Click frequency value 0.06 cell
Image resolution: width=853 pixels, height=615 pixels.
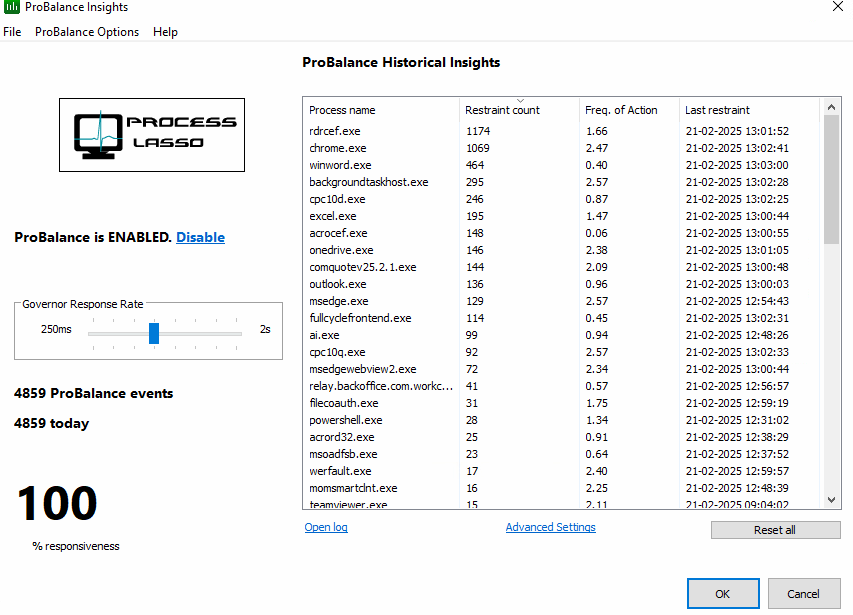coord(597,233)
